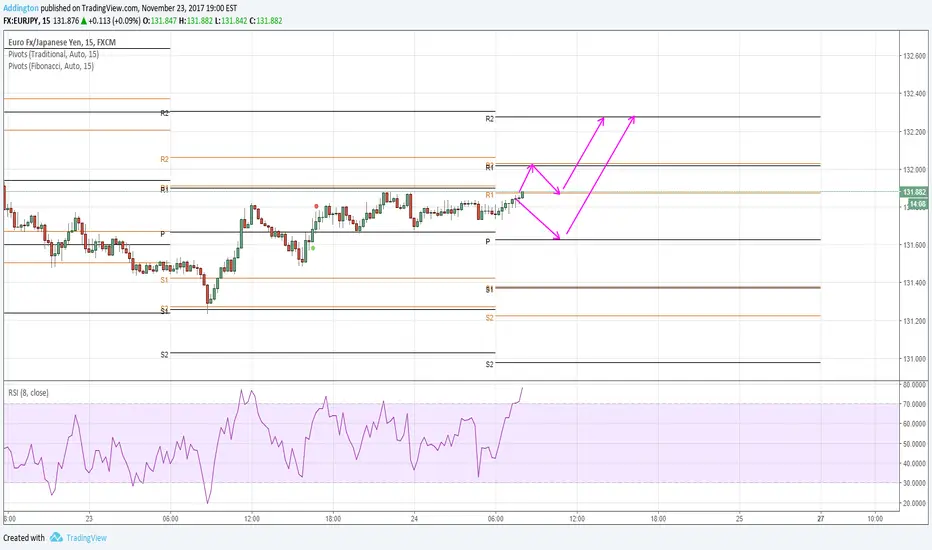Image resolution: width=932 pixels, height=550 pixels.
Task: Click the 8:00 time axis label
Action: [x=10, y=519]
